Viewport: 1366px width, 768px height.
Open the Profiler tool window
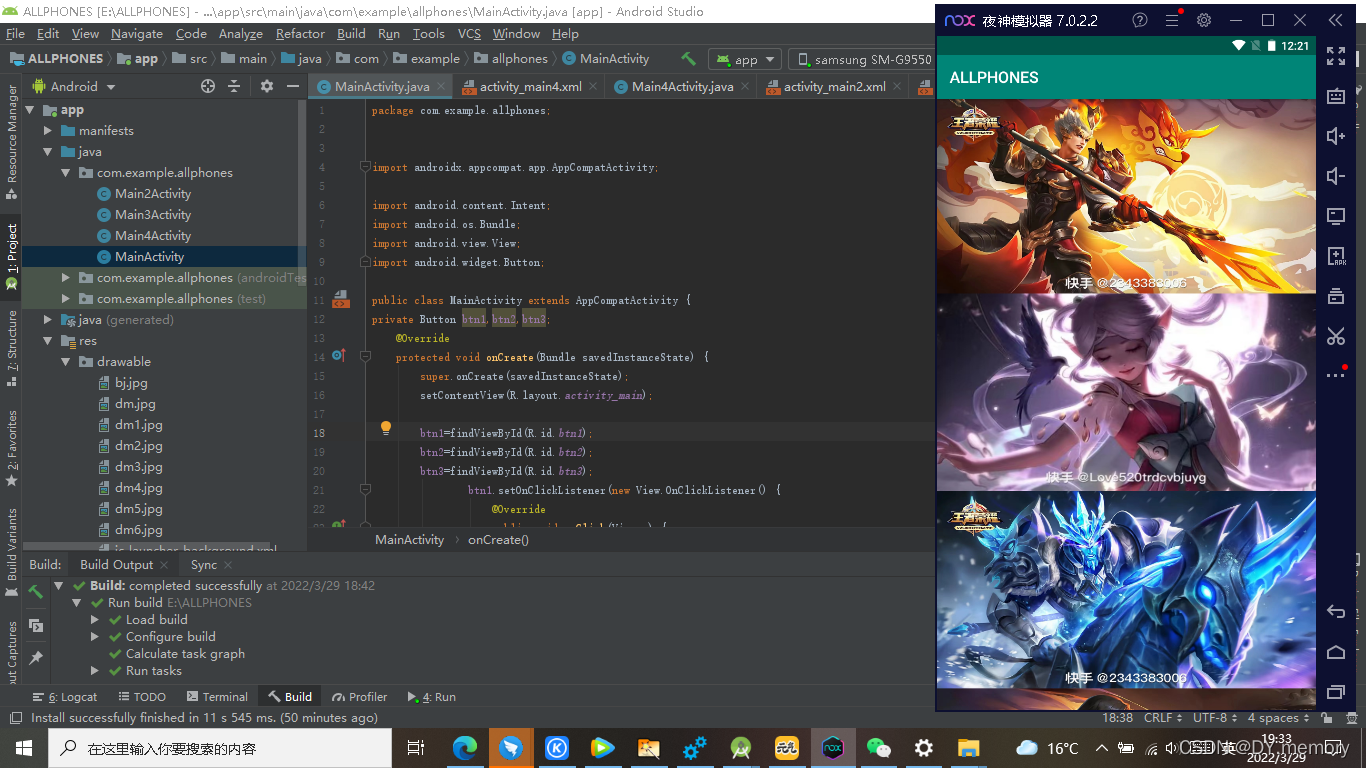[x=358, y=697]
